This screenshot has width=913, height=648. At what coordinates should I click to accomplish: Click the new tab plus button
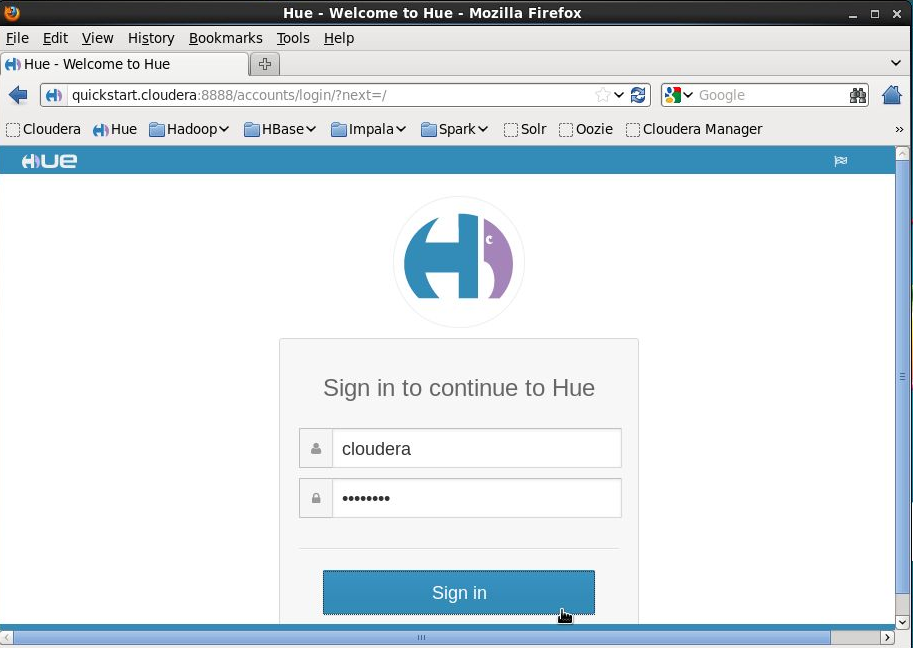pyautogui.click(x=265, y=64)
